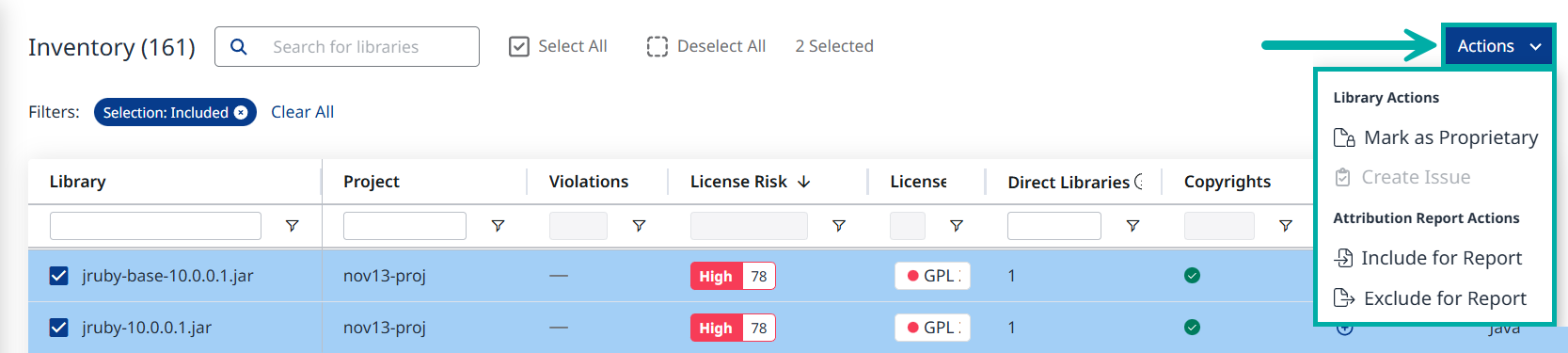Open the Project column filter icon

[498, 226]
